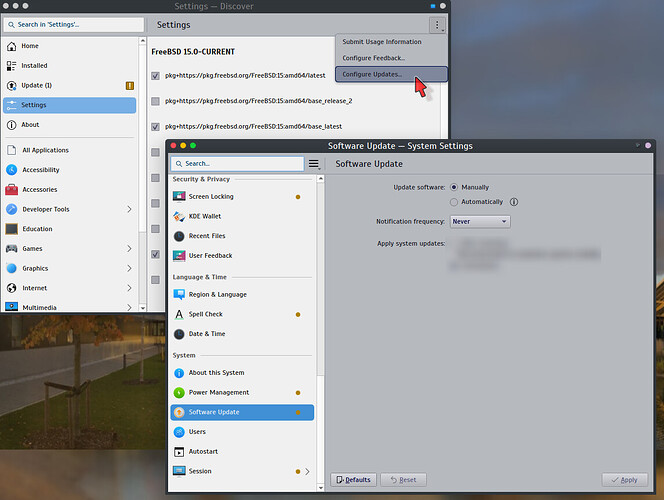
Task: Click the Apply button
Action: coord(625,480)
